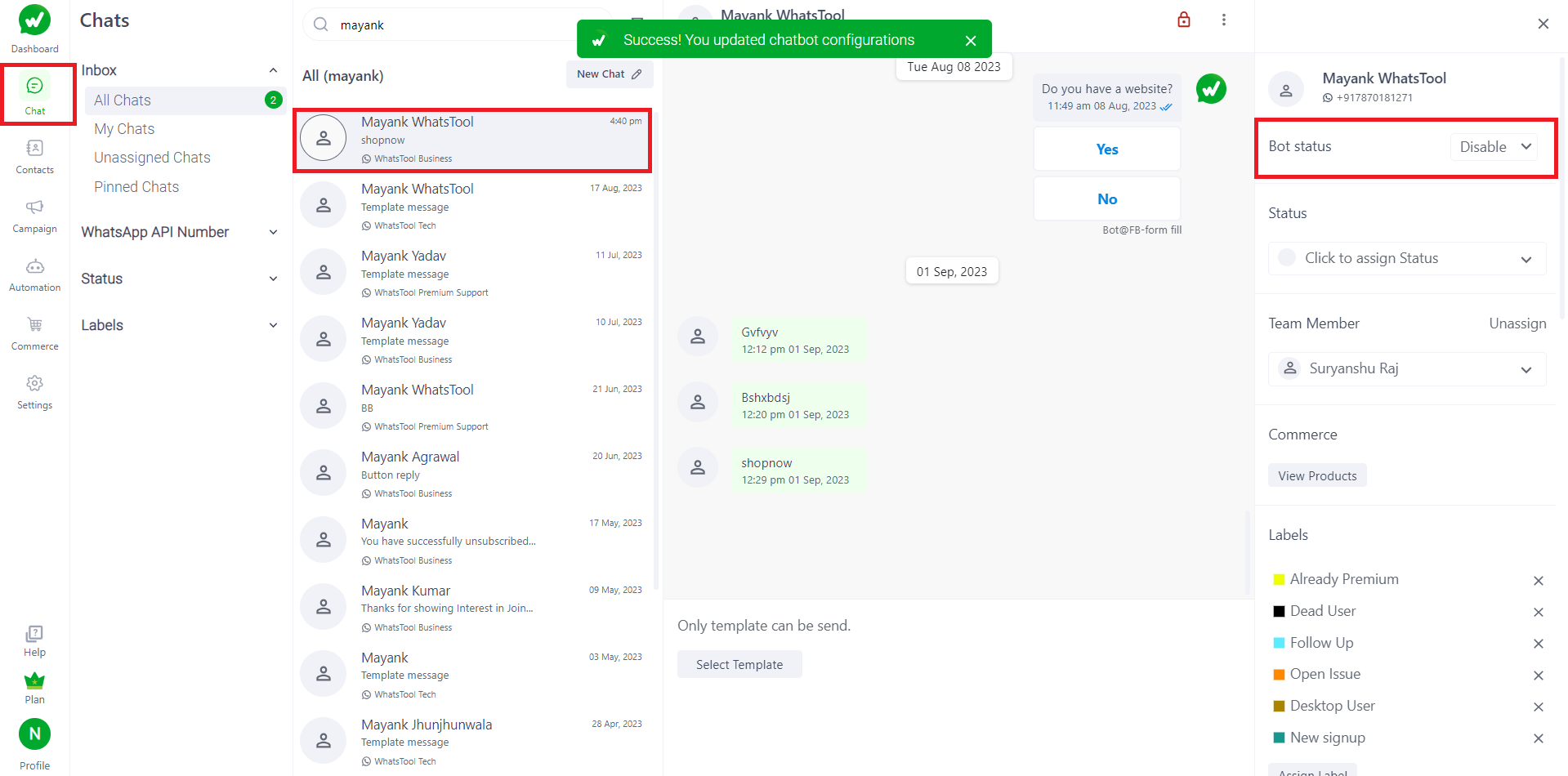Select My Chats filter

[124, 129]
